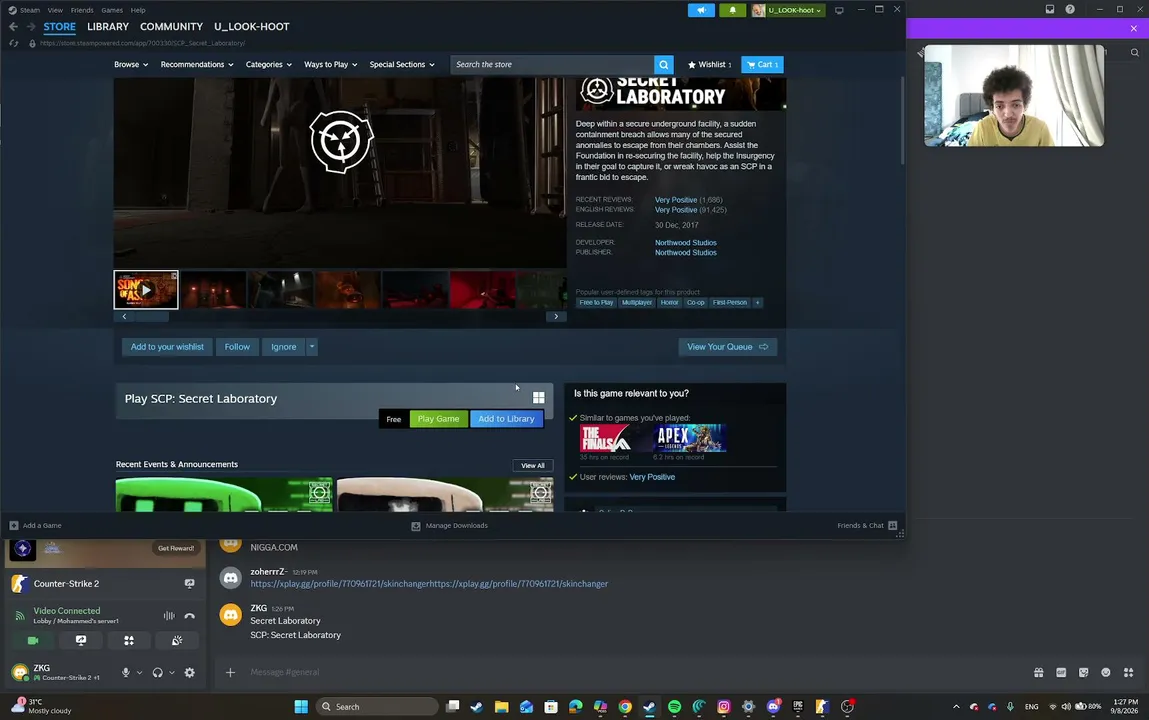Enter Big Picture mode icon in Steam title bar
Viewport: 1149px width, 720px height.
click(839, 10)
